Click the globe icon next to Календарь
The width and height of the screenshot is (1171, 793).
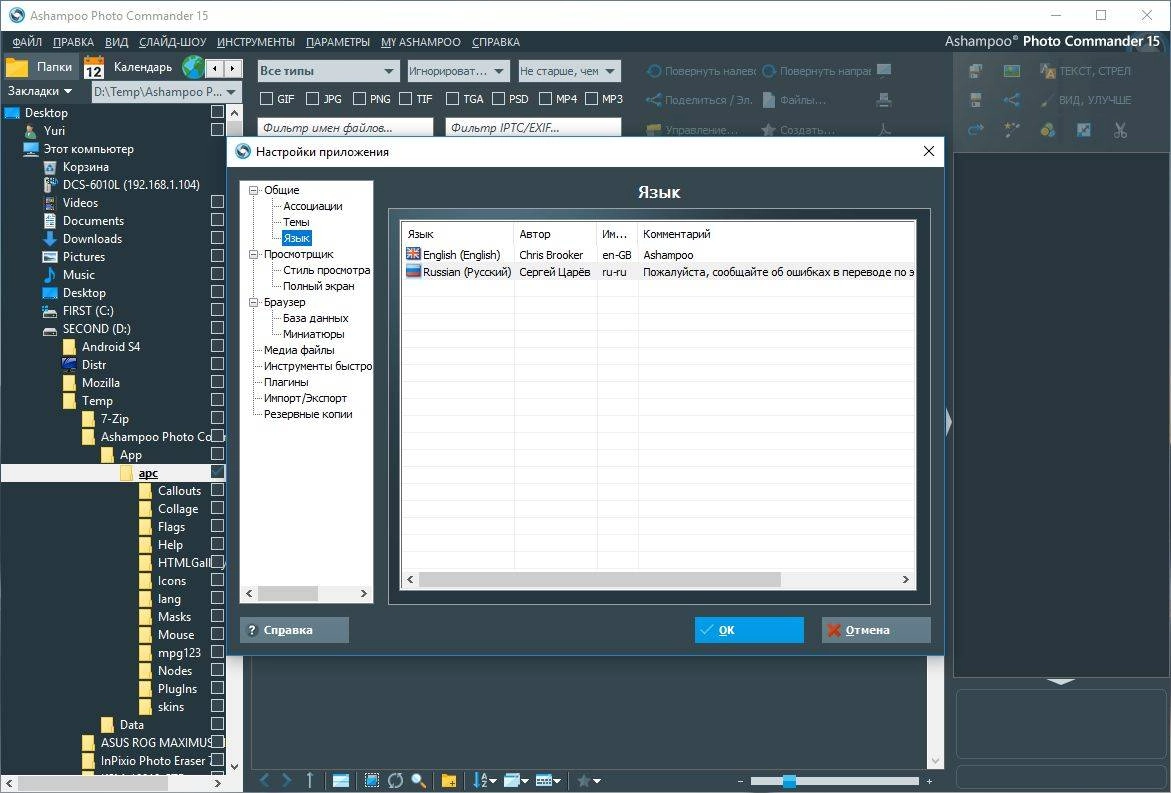coord(193,67)
